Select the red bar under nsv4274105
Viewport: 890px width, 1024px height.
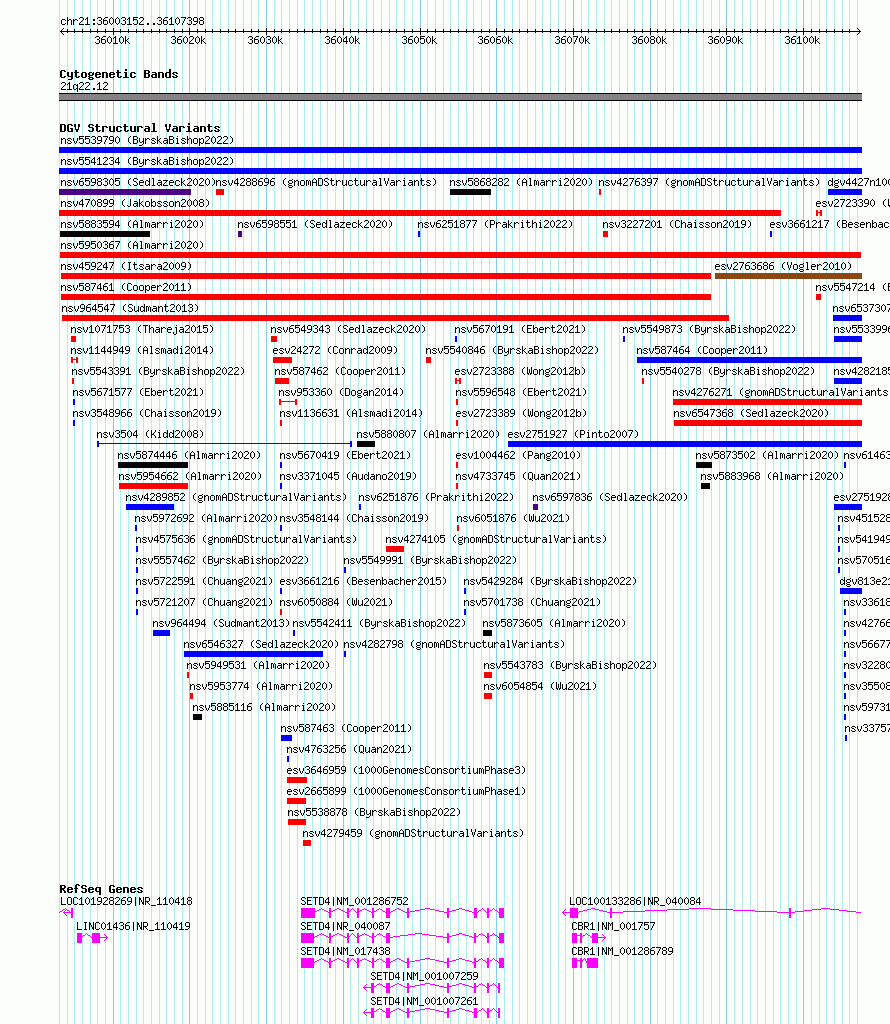pyautogui.click(x=394, y=549)
